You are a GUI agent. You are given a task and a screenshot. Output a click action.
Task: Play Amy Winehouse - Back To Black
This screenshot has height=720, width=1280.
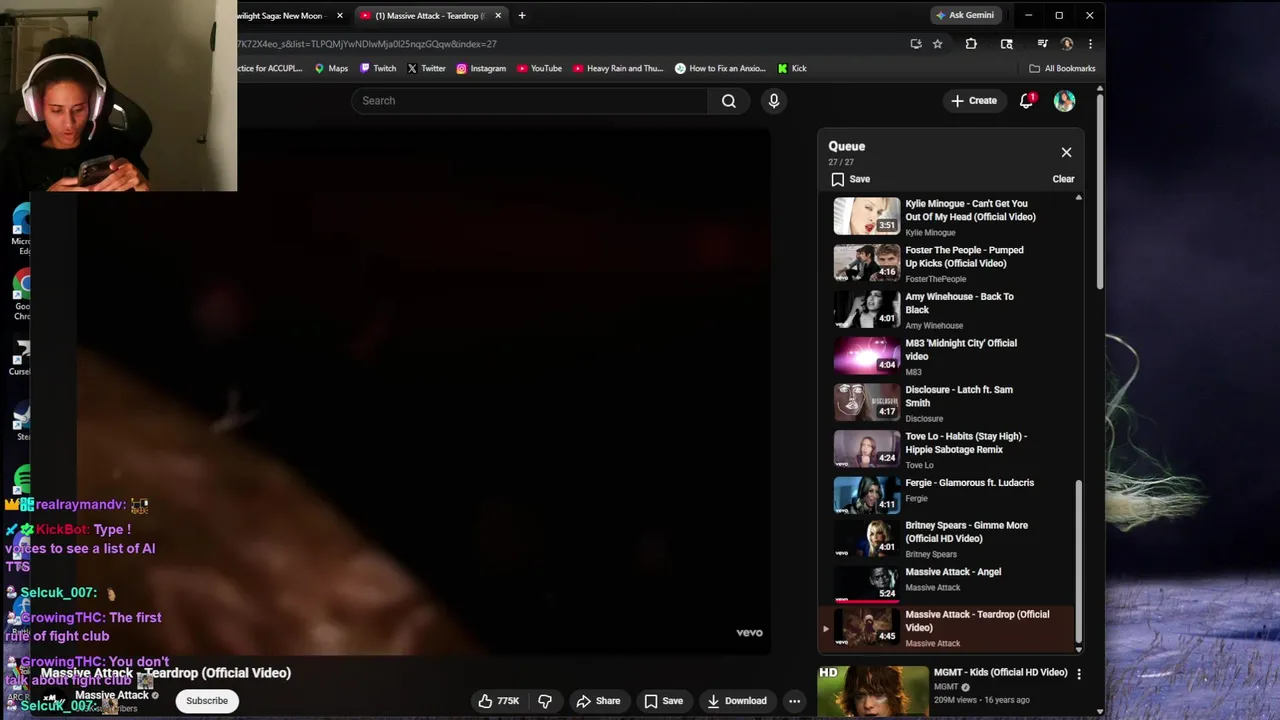coord(945,310)
